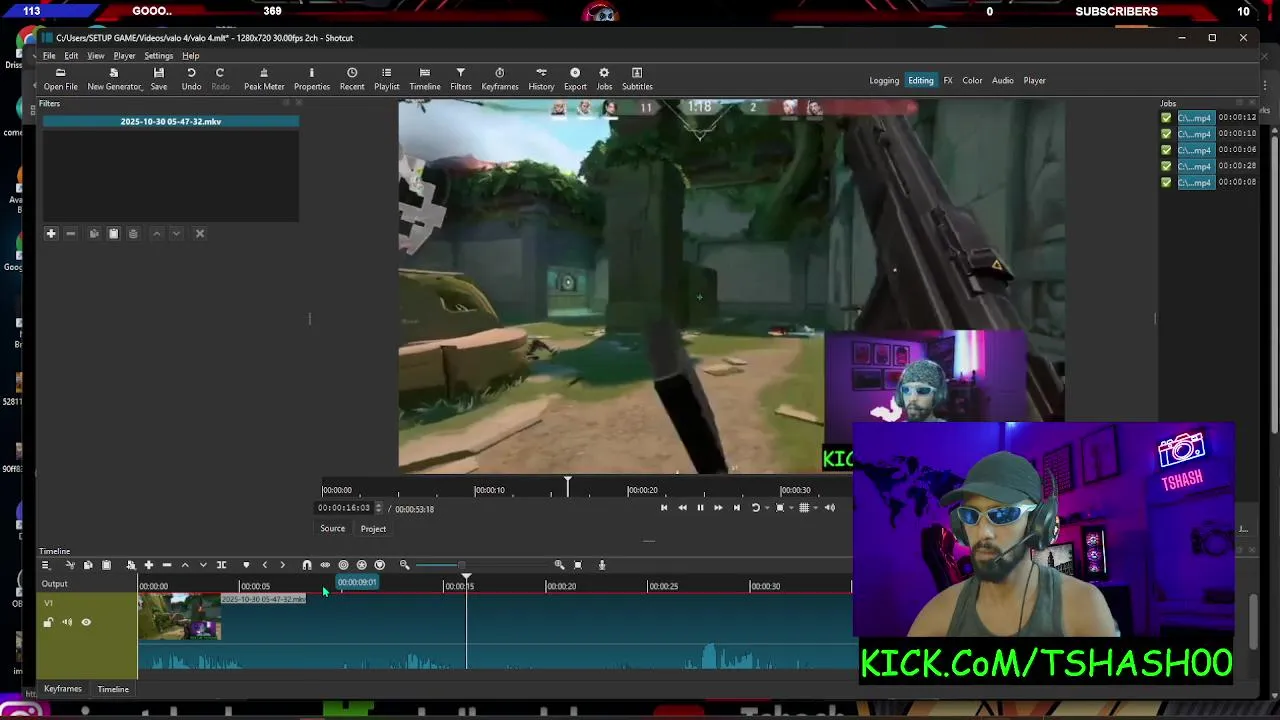Screen dimensions: 1280x720
Task: Save the project with the Save icon
Action: (159, 79)
